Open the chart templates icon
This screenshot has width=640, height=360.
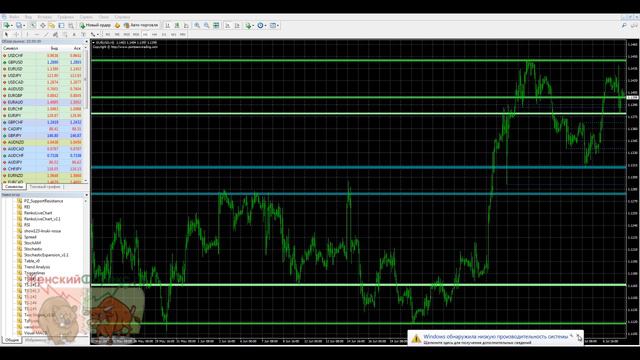273,25
